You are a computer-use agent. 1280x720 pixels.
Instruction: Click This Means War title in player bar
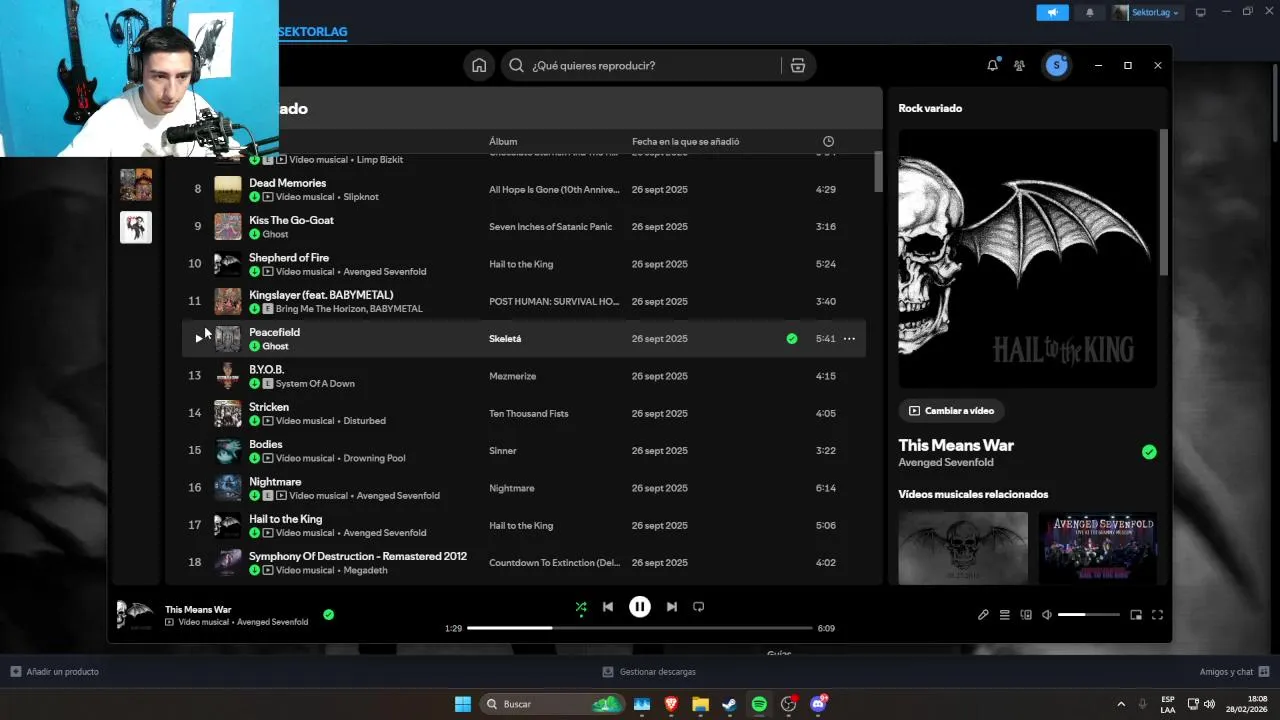click(x=198, y=609)
